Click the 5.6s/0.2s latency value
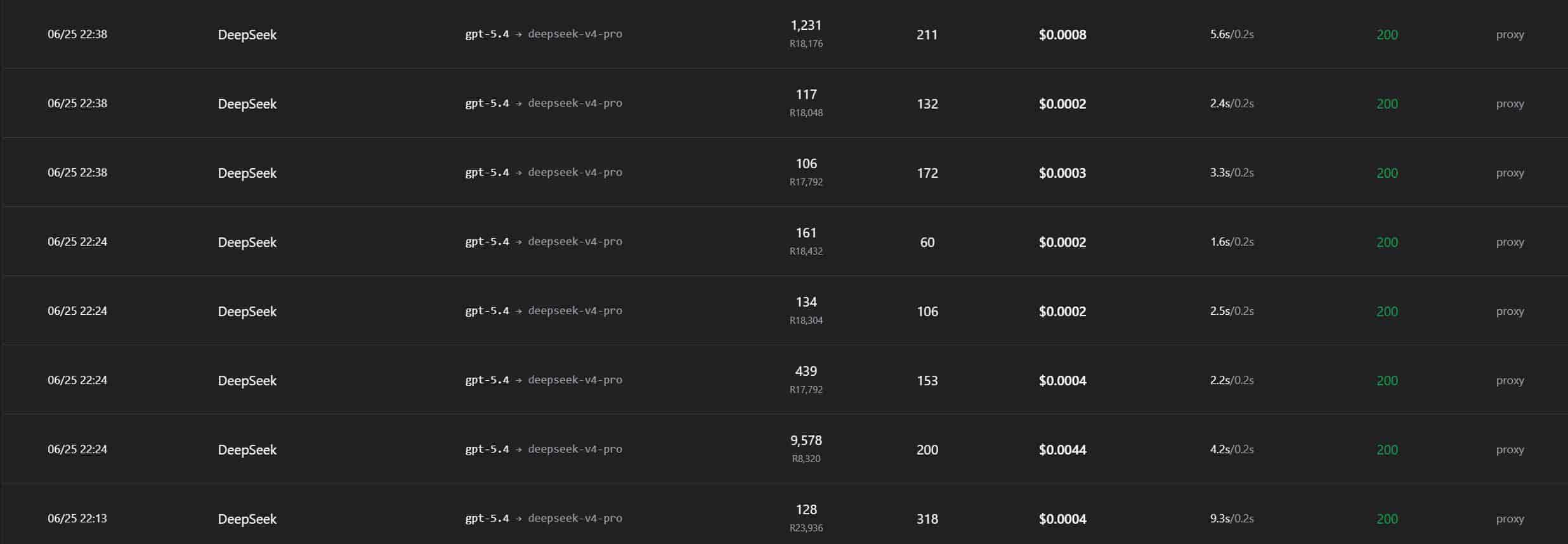Screen dimensions: 1568x544 [1232, 34]
